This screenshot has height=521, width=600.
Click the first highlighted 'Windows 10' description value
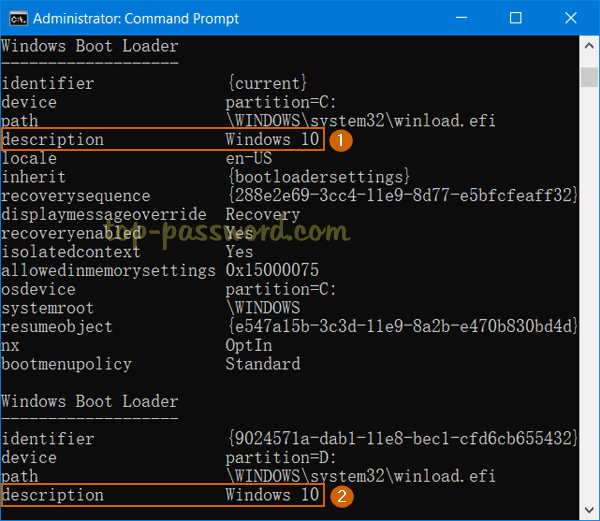tap(272, 140)
